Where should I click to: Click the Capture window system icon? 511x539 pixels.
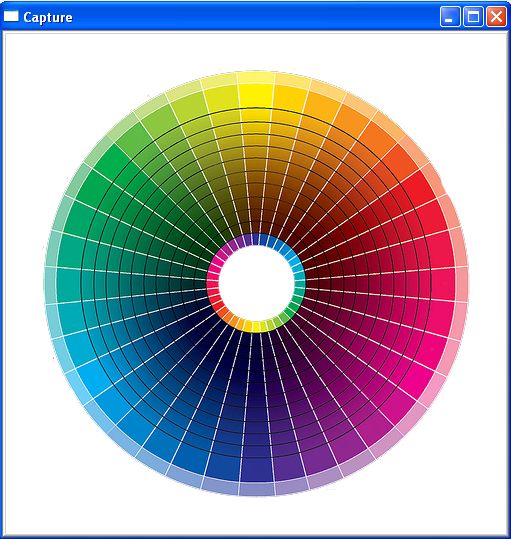[x=11, y=16]
